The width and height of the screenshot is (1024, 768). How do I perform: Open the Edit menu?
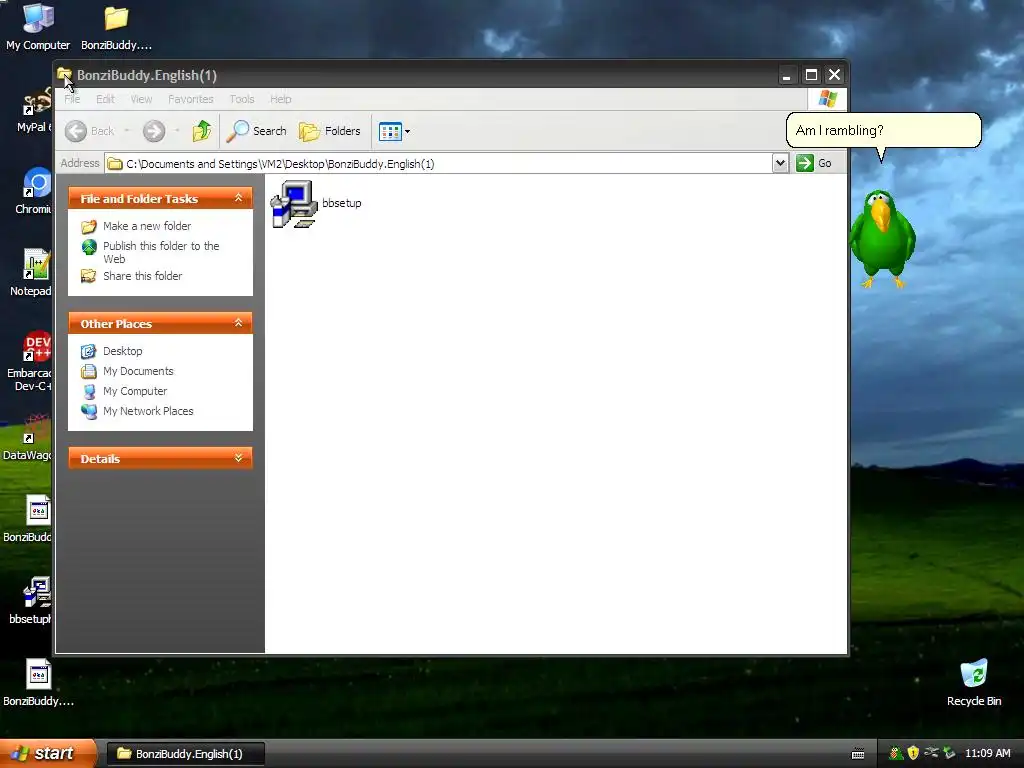[x=105, y=99]
